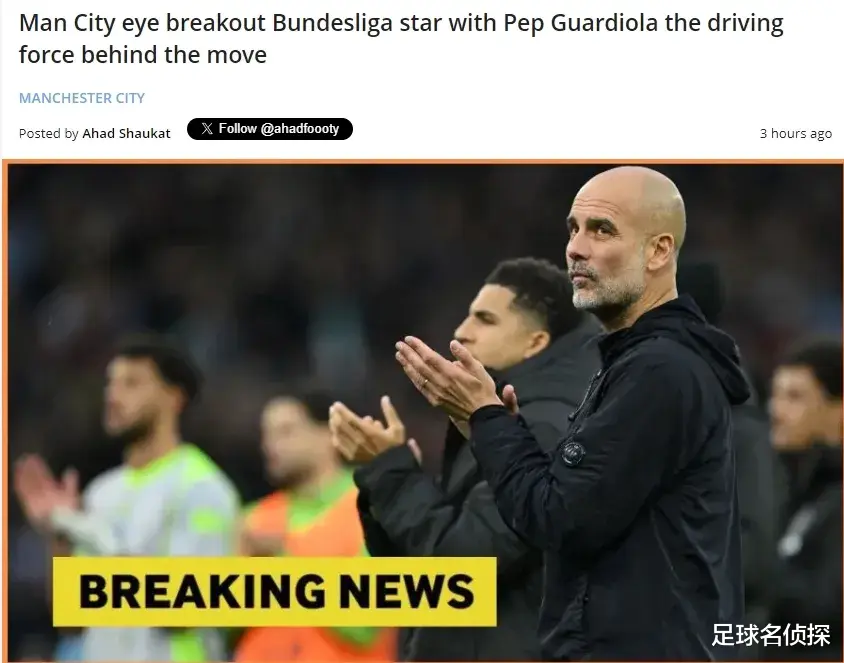This screenshot has width=844, height=663.
Task: Click the orange border atop the photo
Action: [x=423, y=162]
